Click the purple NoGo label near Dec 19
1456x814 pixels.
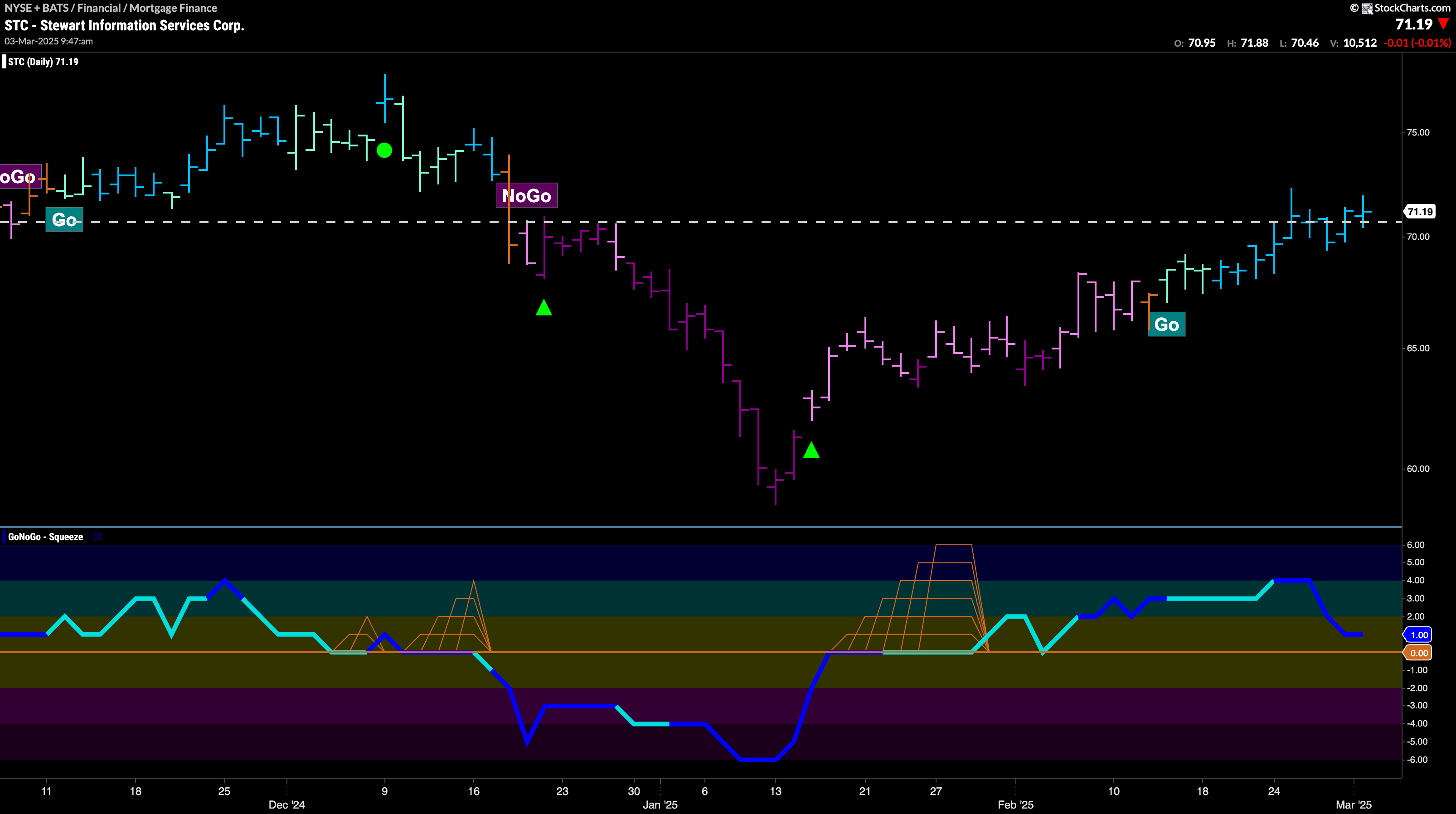point(526,196)
